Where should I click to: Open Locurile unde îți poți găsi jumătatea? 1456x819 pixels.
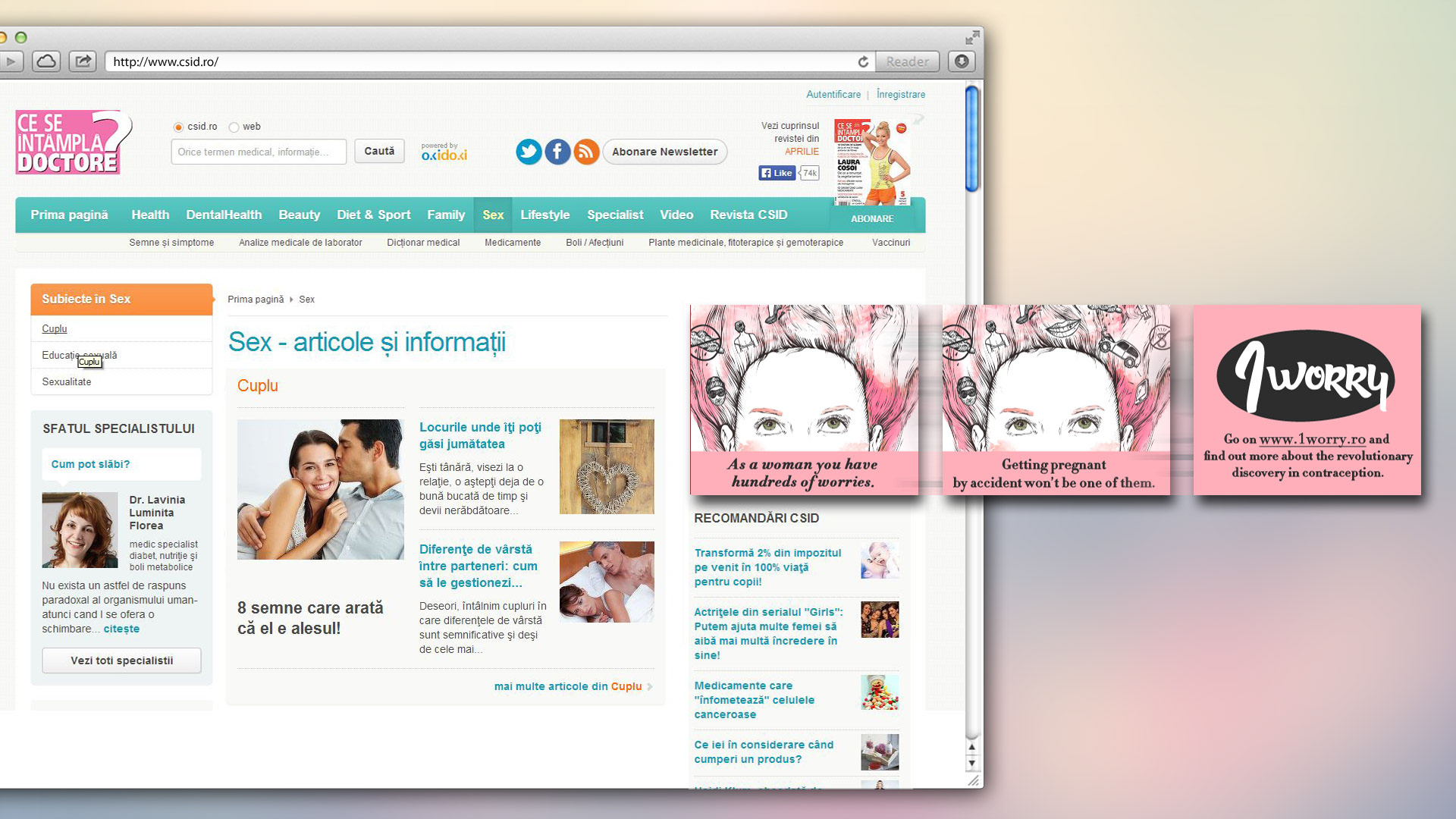pos(480,435)
